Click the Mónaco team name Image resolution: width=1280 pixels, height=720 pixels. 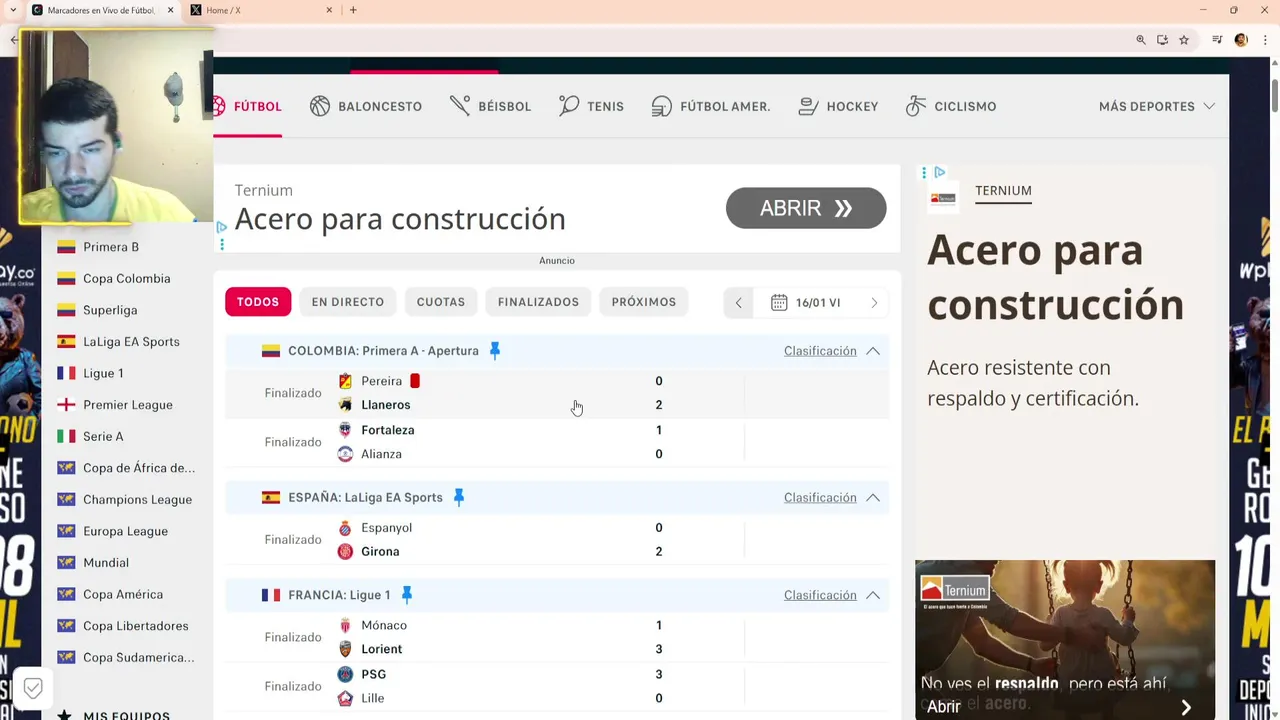[384, 625]
